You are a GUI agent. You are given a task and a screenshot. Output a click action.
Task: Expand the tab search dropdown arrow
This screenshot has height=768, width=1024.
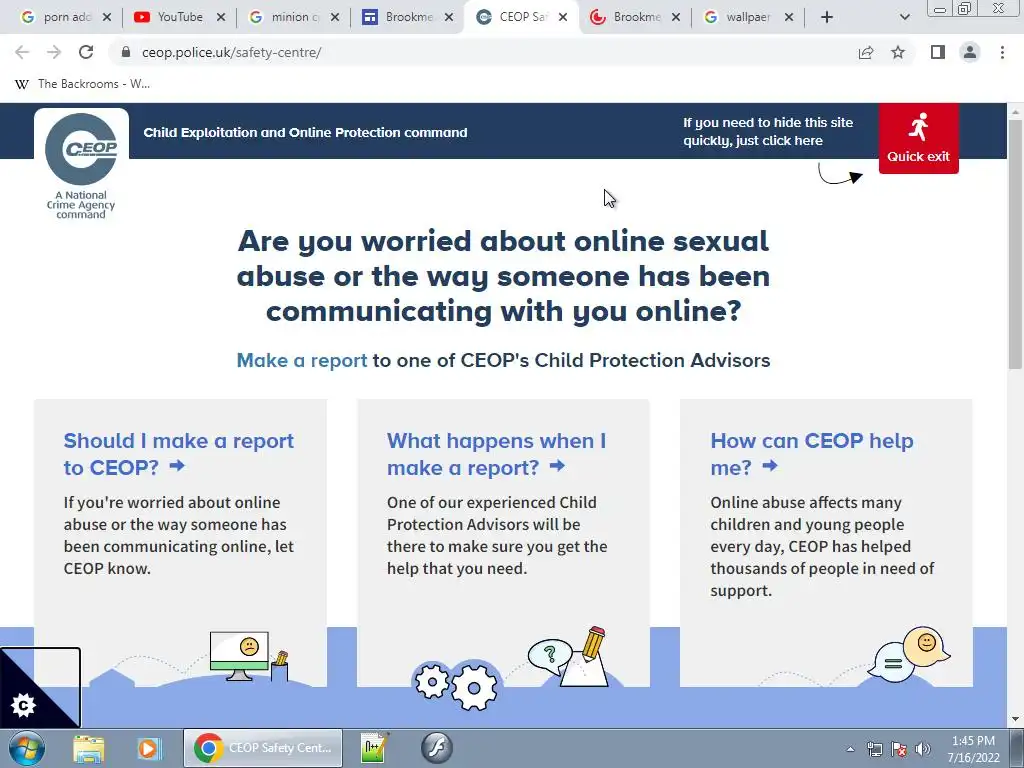pos(904,17)
